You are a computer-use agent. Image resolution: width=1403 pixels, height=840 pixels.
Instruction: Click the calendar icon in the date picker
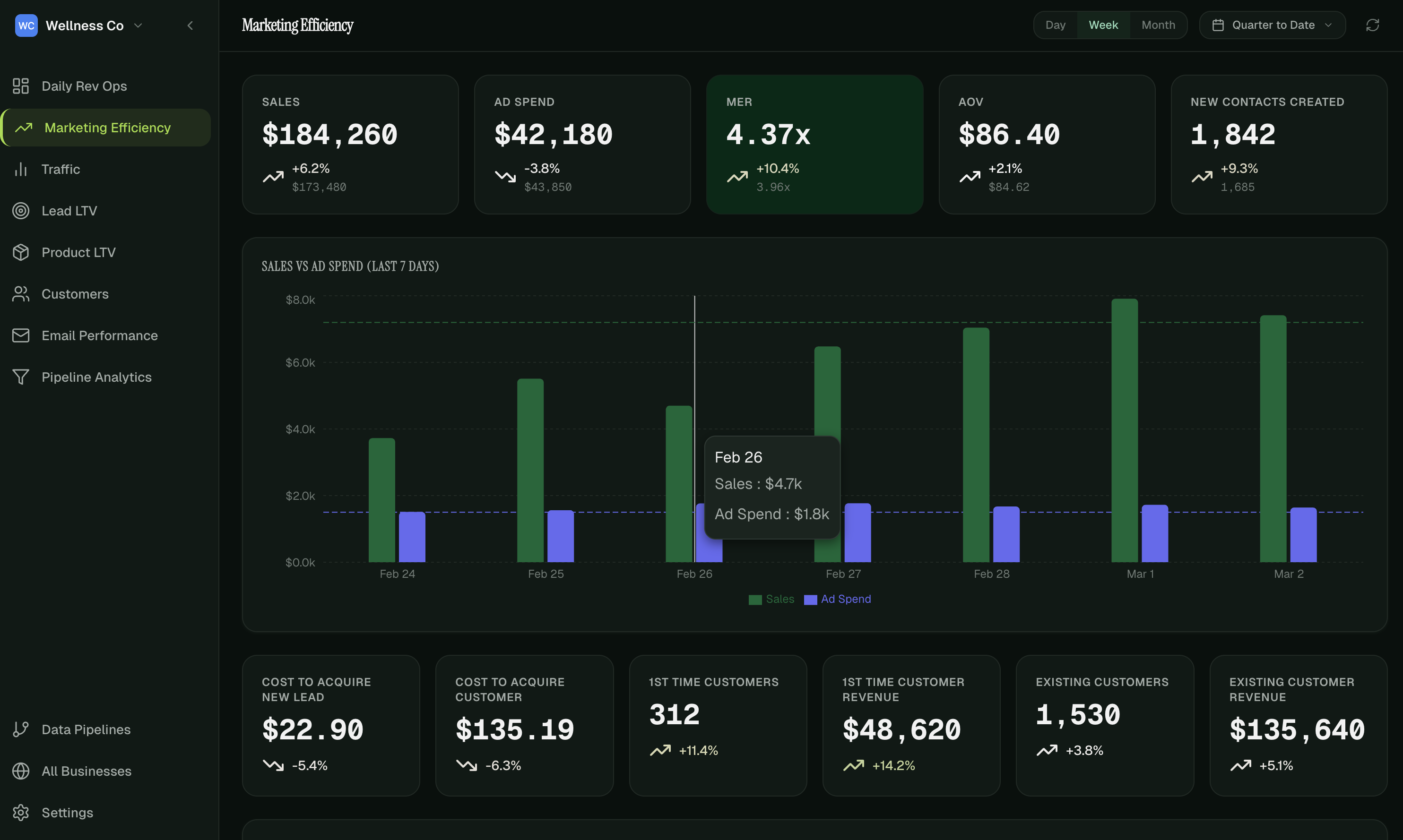pyautogui.click(x=1219, y=26)
